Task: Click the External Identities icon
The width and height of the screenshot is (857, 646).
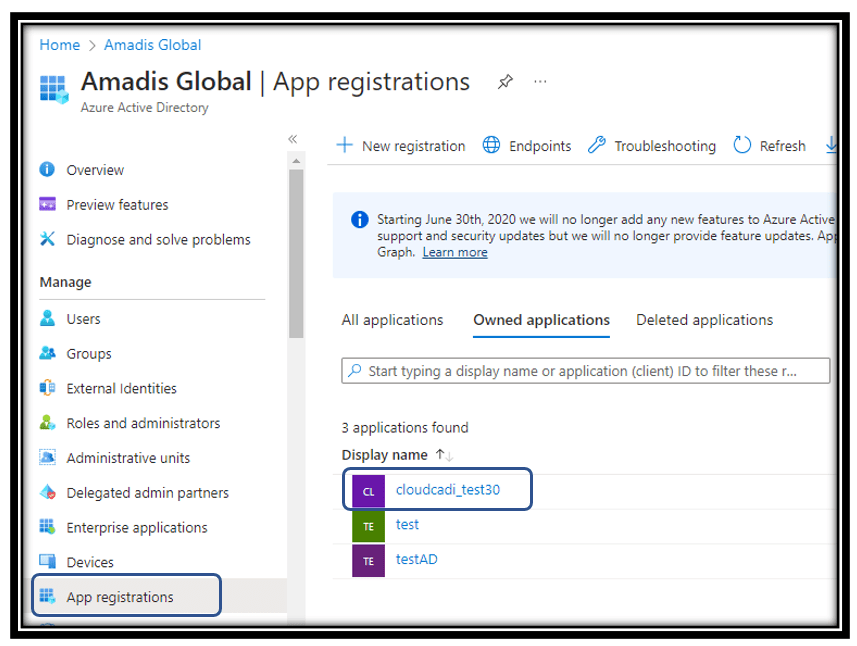Action: [48, 388]
